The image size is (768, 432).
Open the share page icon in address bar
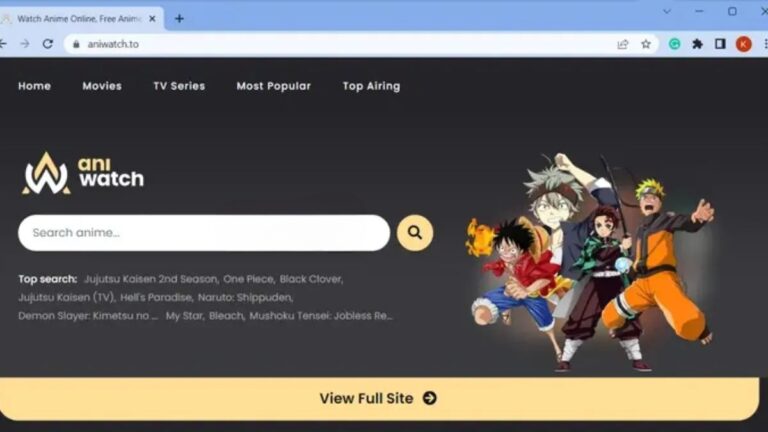(623, 44)
